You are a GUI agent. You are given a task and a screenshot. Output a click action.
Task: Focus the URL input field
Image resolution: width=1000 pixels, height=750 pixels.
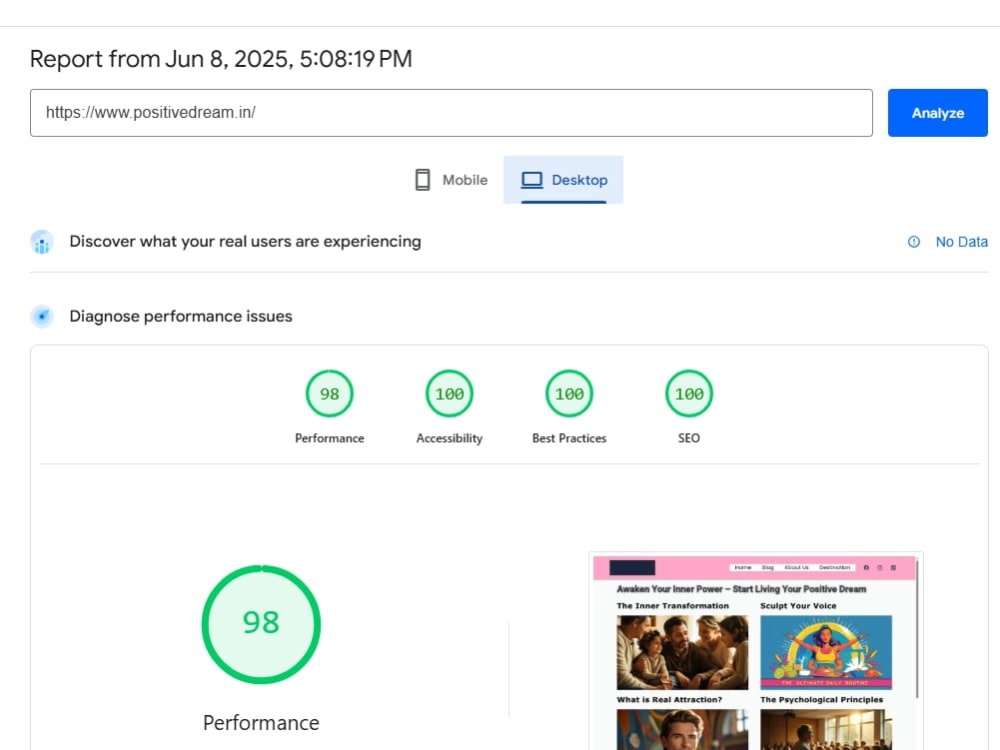click(451, 113)
